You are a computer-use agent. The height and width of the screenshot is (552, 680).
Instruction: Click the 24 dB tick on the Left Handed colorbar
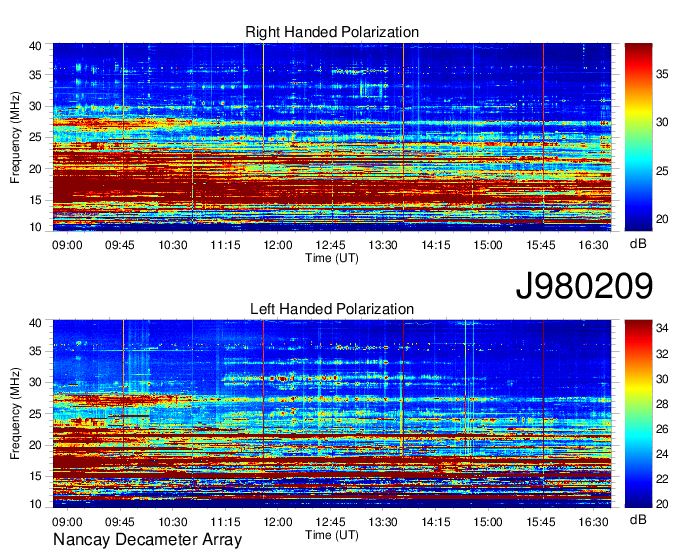pyautogui.click(x=662, y=454)
